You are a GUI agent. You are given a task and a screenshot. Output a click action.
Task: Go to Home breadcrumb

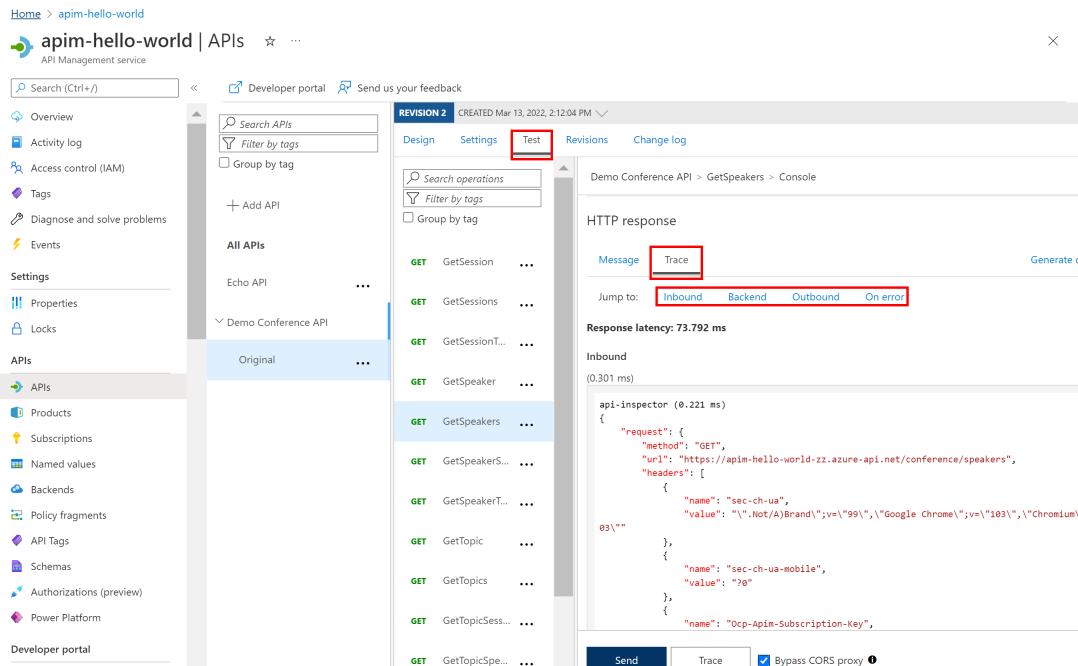click(x=25, y=14)
